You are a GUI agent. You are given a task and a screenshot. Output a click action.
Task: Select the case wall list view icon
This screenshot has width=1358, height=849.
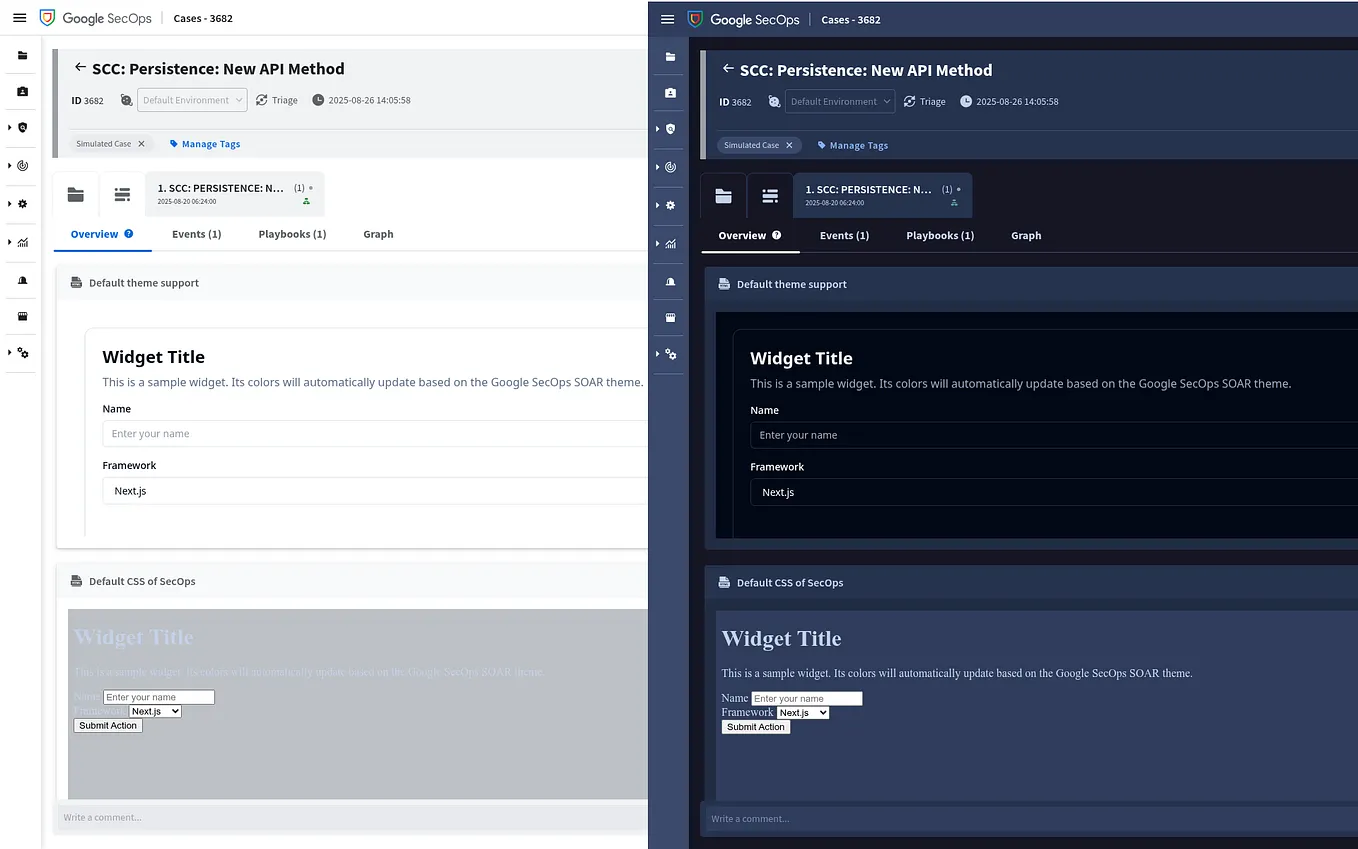point(122,193)
